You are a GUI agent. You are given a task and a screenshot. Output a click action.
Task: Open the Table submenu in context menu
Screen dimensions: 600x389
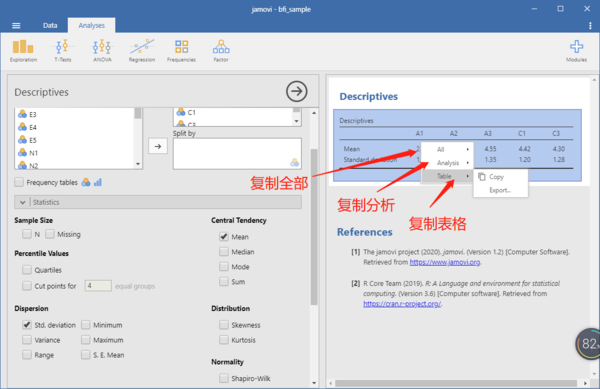[x=447, y=176]
